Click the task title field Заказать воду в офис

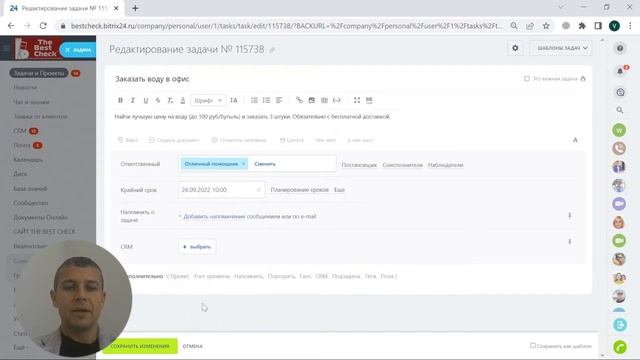[152, 79]
